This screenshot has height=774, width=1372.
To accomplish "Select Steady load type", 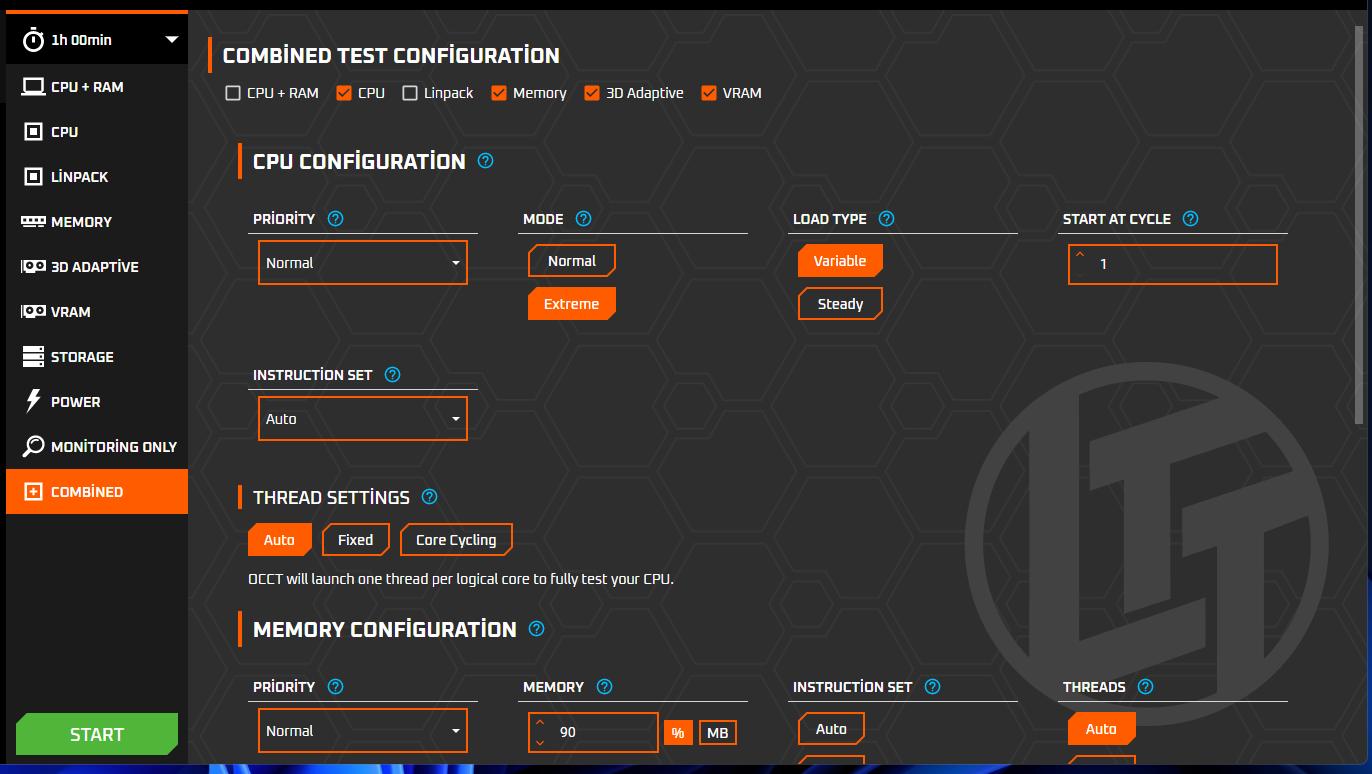I will (x=840, y=304).
